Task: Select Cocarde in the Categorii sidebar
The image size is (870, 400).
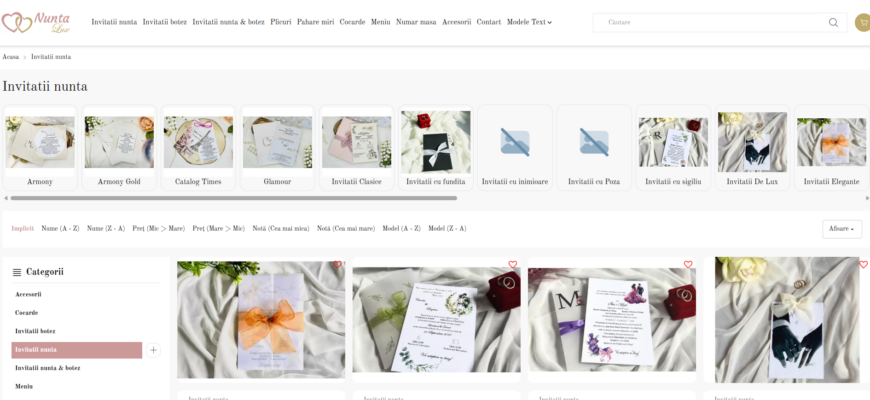Action: pyautogui.click(x=27, y=313)
